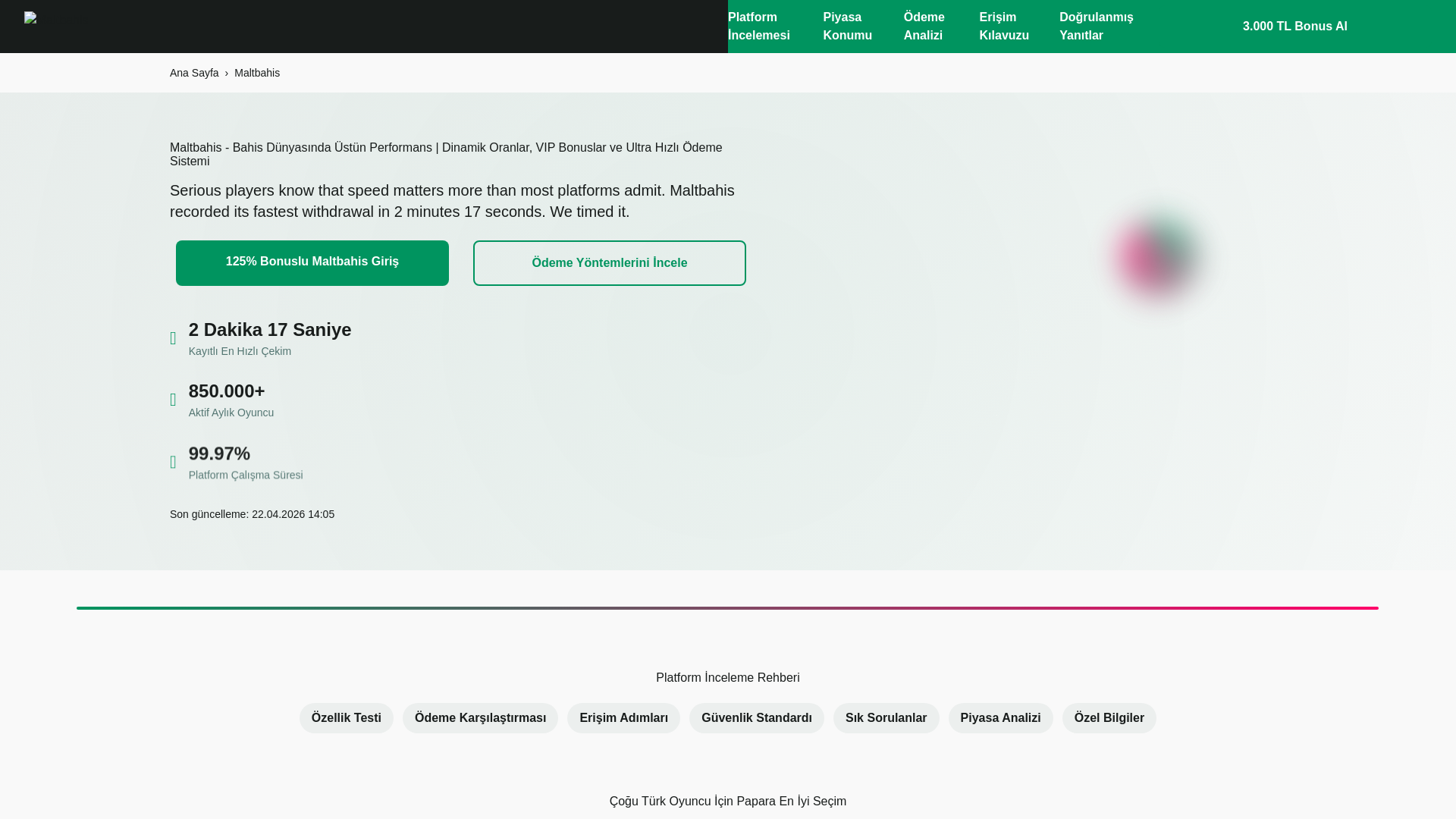Open Doğrulanmış Yanıtlar menu item
The height and width of the screenshot is (819, 1456).
1097,27
